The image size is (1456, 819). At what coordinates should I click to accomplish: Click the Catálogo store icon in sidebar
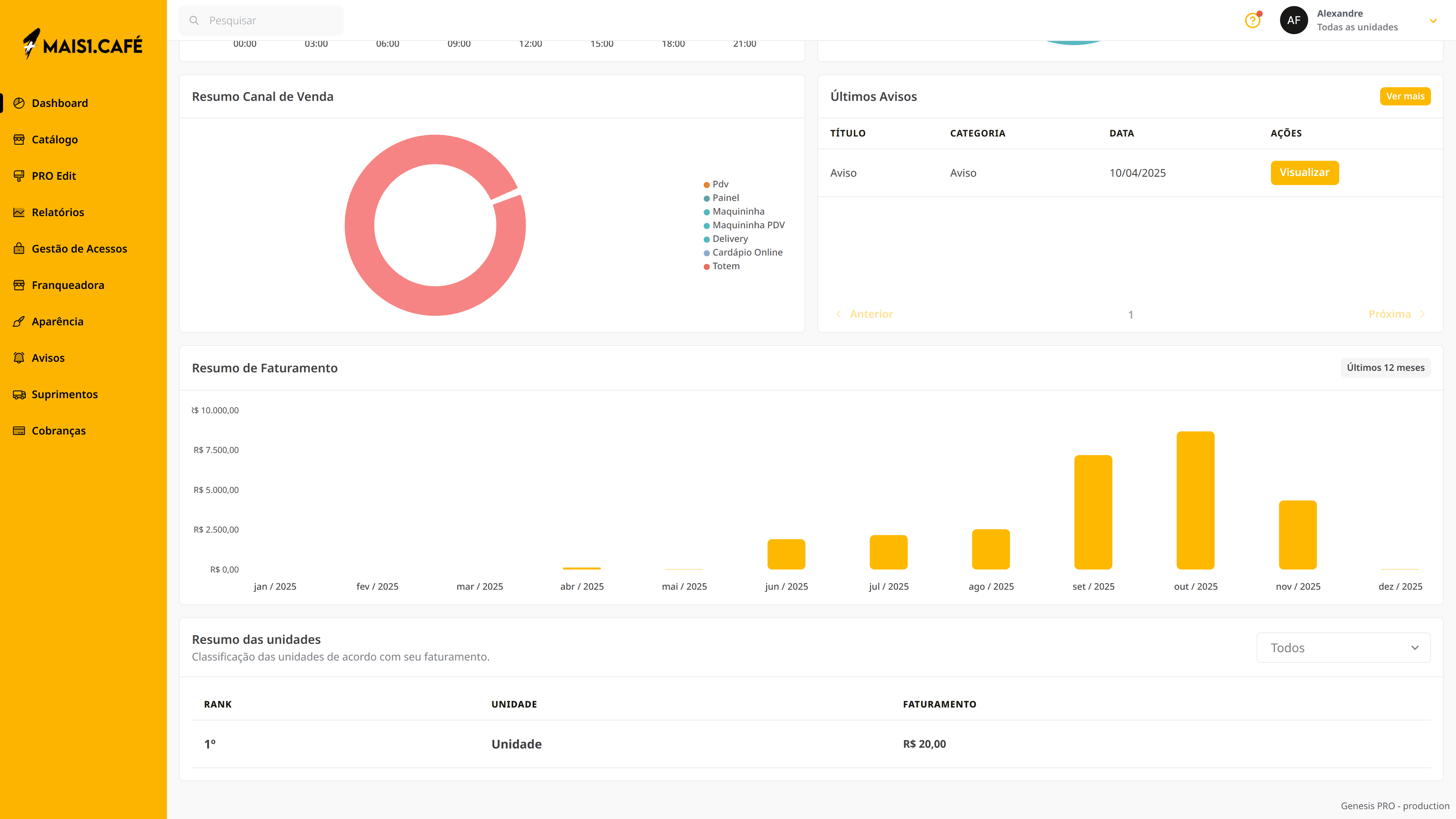19,139
